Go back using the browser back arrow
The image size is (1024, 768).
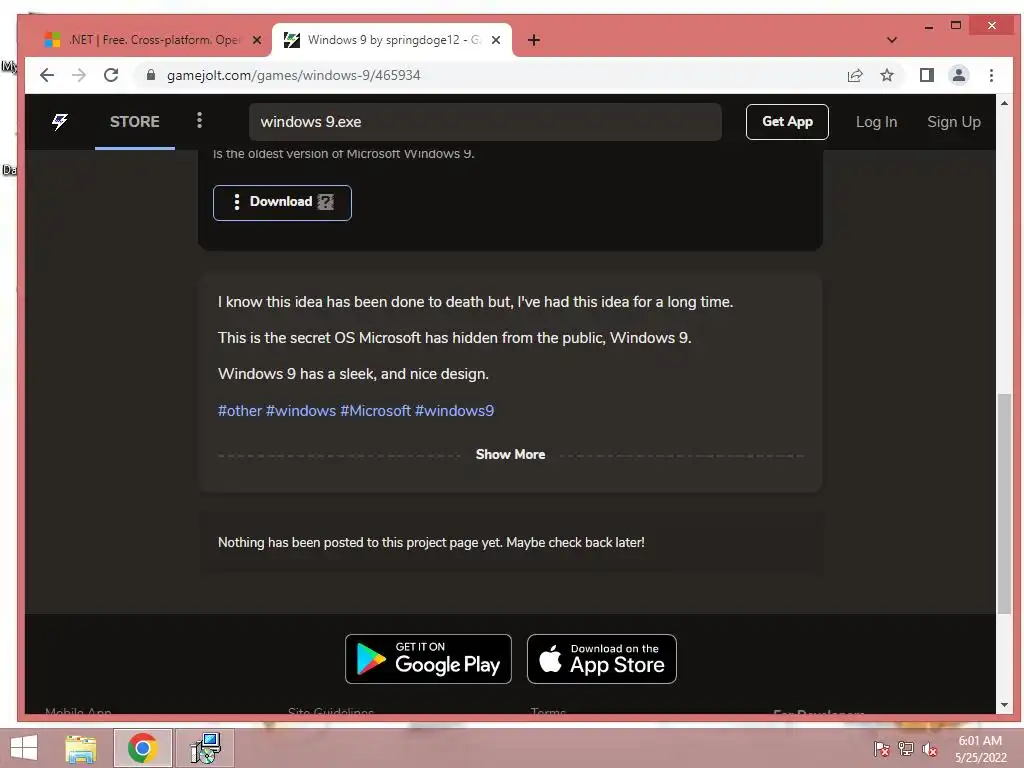47,75
